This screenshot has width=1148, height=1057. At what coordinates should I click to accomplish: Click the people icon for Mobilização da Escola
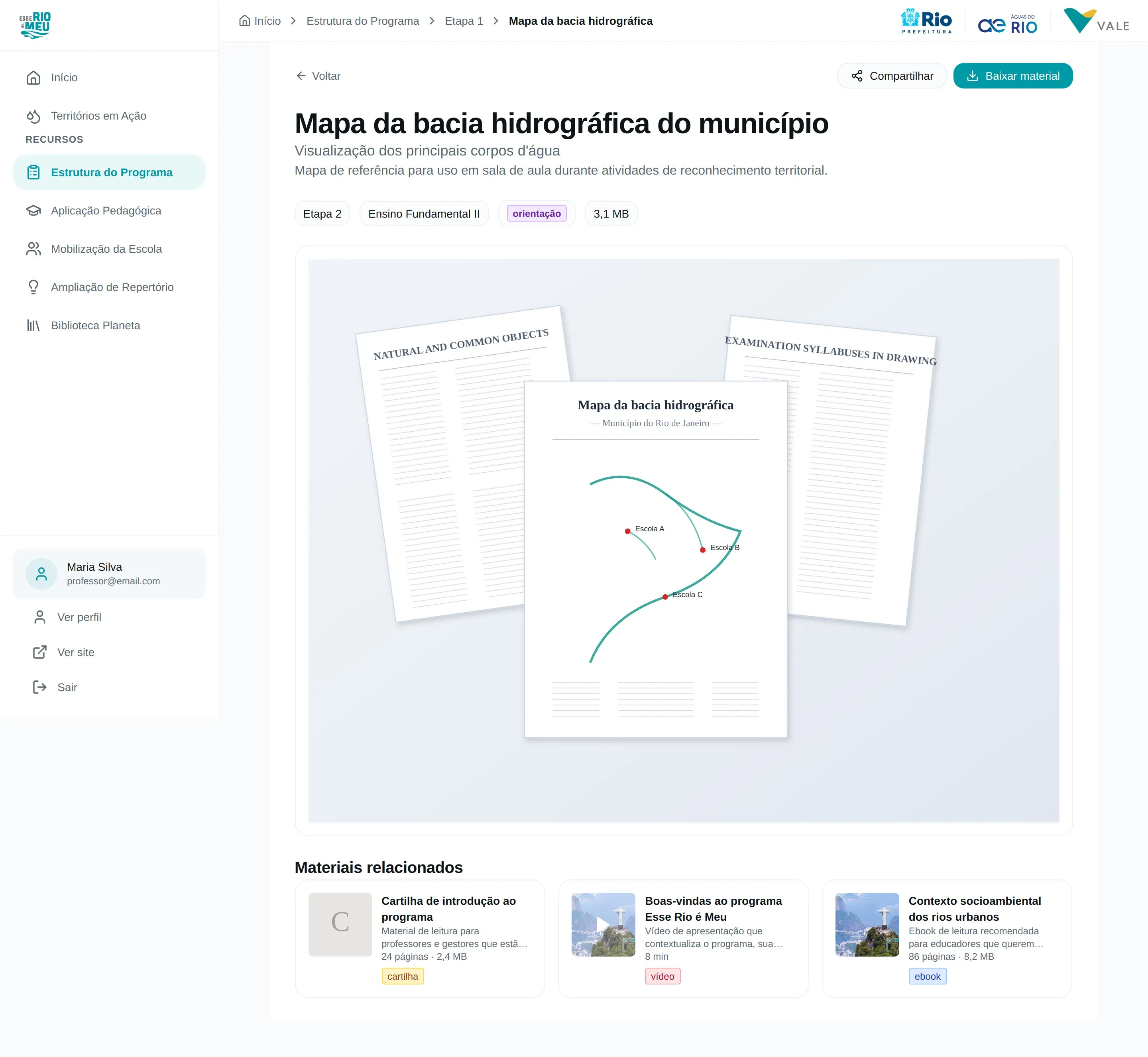point(34,249)
